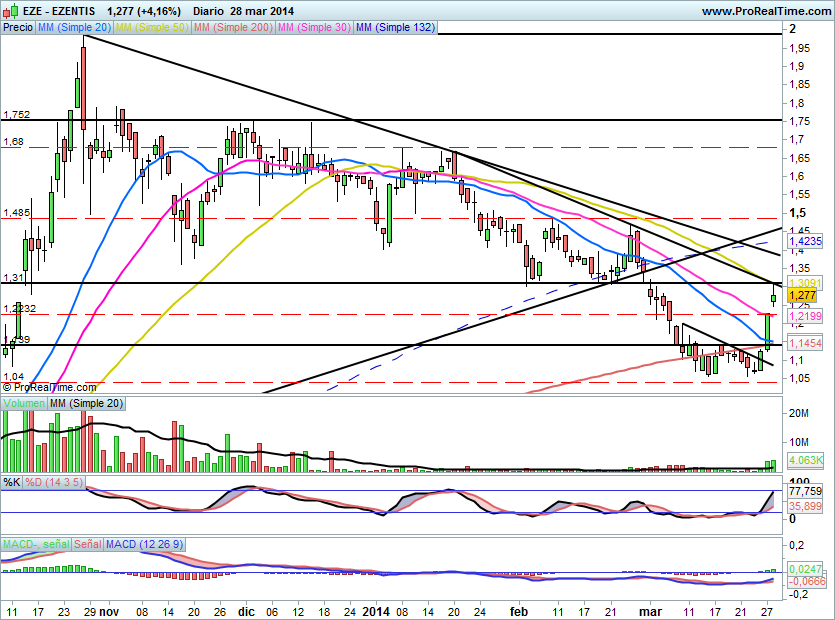Click the 27 label at the end of date axis
This screenshot has height=620, width=835.
pyautogui.click(x=767, y=611)
